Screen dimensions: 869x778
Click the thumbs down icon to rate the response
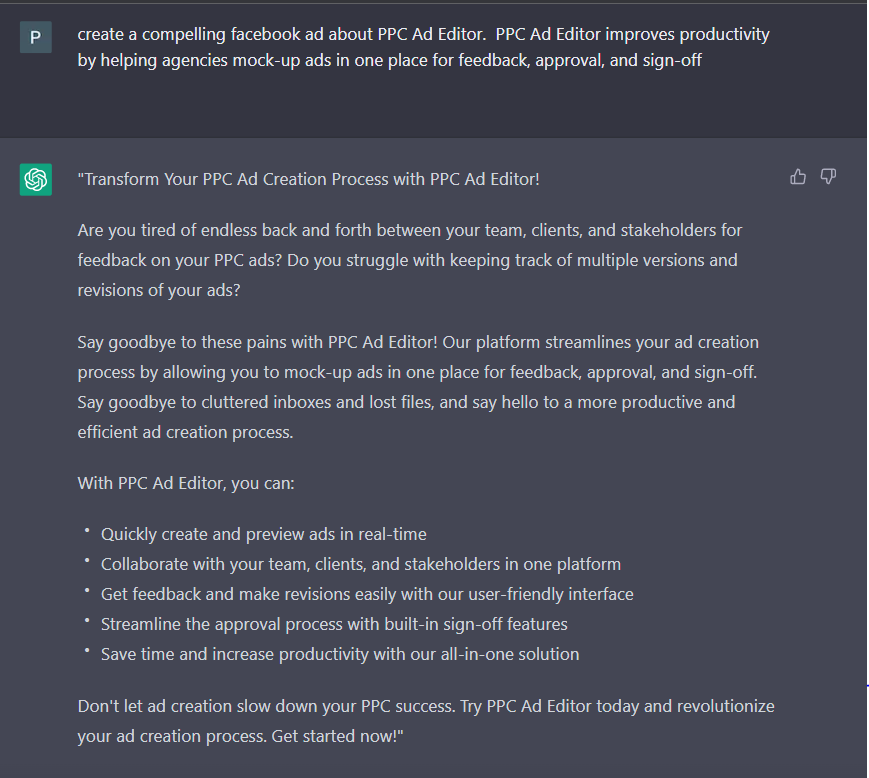(828, 176)
